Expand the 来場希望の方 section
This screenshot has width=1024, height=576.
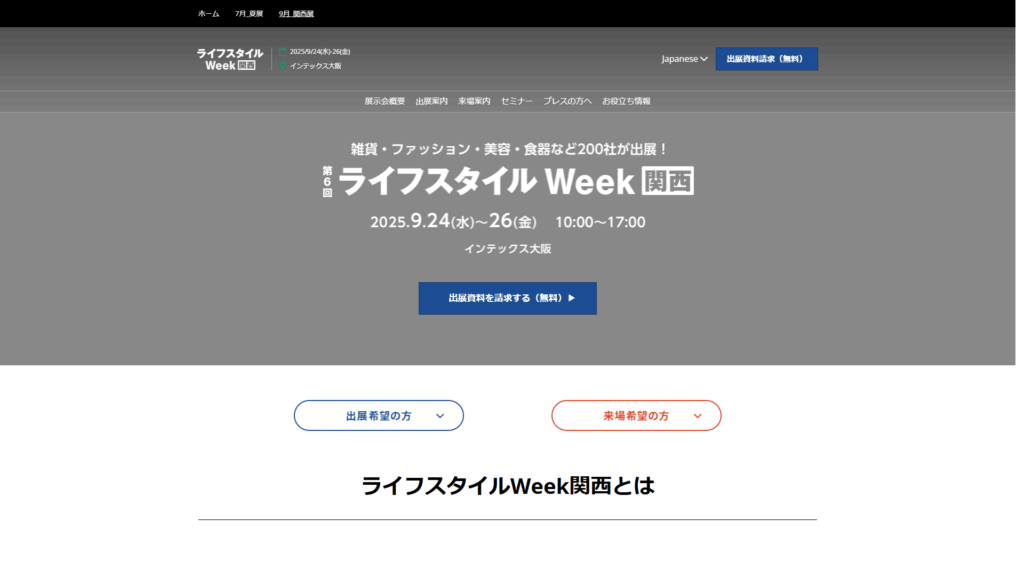(x=636, y=415)
